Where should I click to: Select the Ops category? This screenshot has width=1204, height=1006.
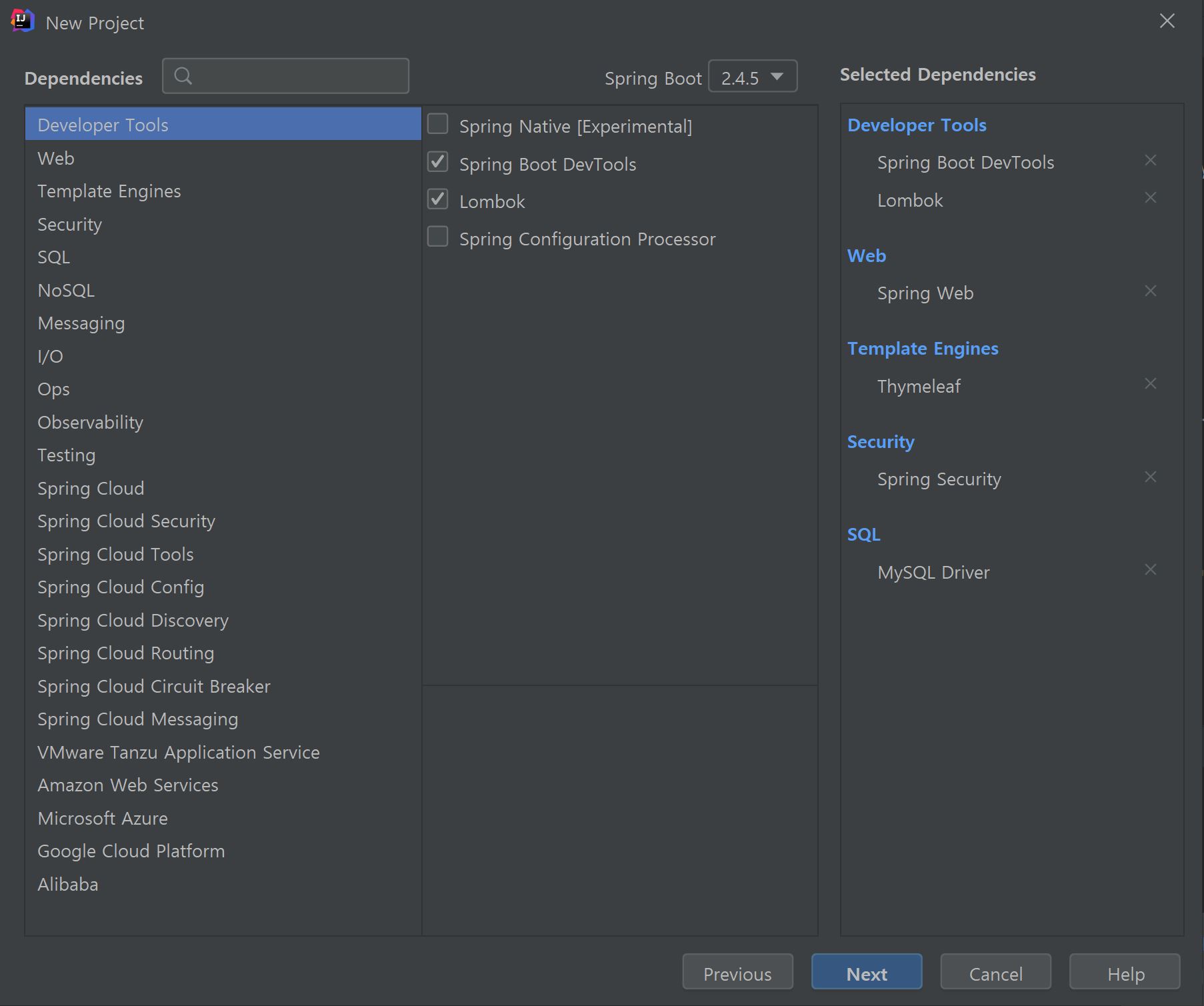[x=223, y=389]
